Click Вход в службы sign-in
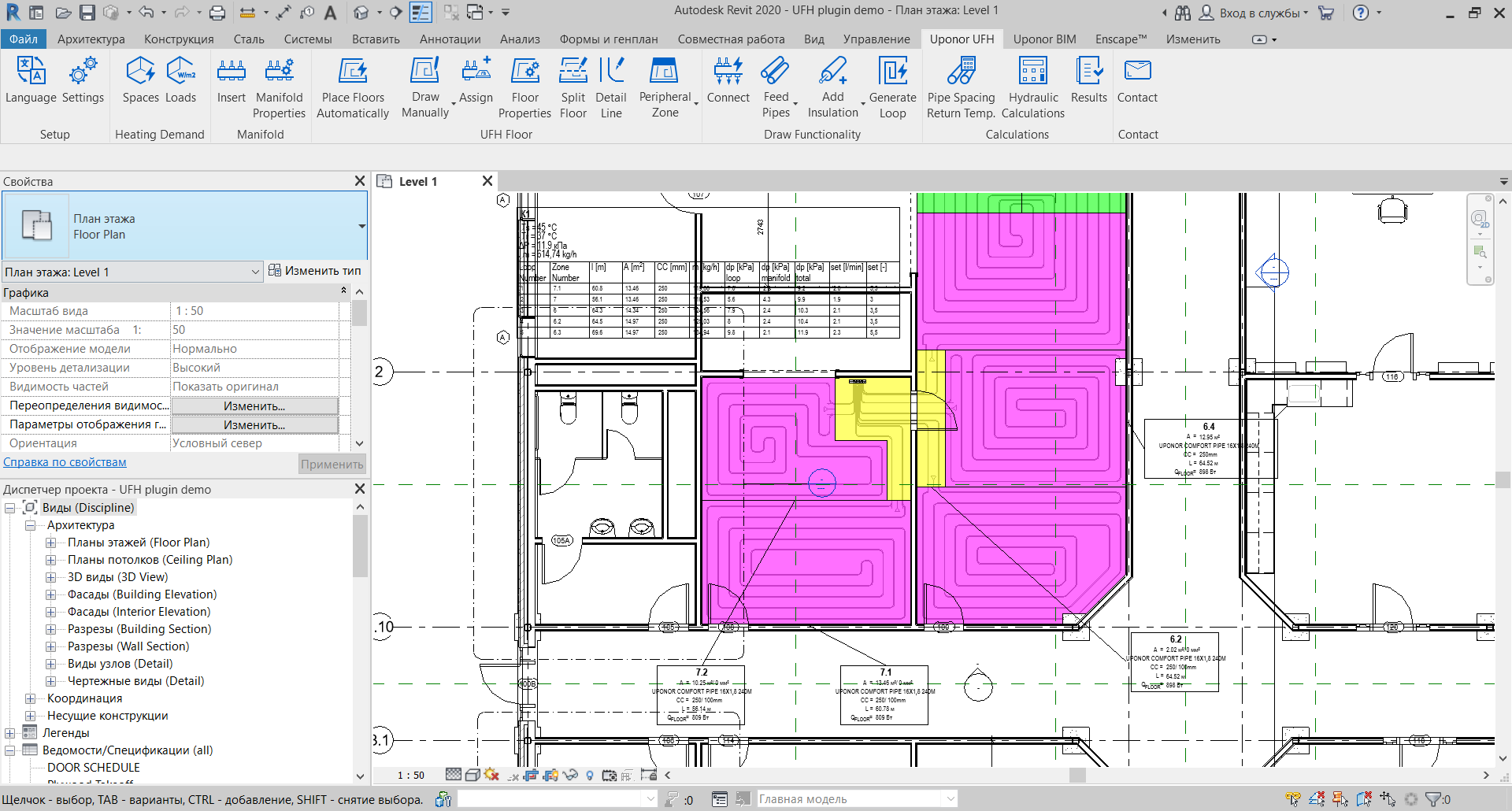Viewport: 1512px width, 811px height. click(x=1254, y=13)
